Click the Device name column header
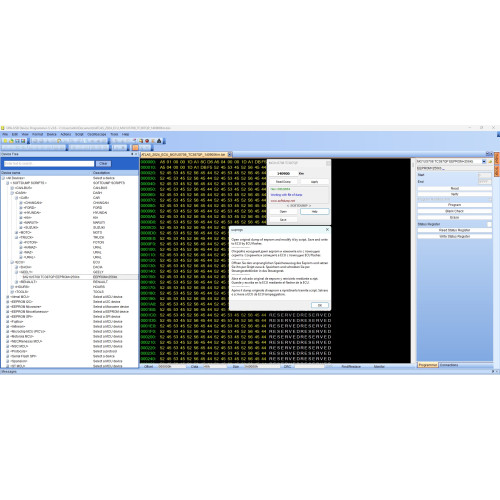500x500 pixels. point(46,173)
